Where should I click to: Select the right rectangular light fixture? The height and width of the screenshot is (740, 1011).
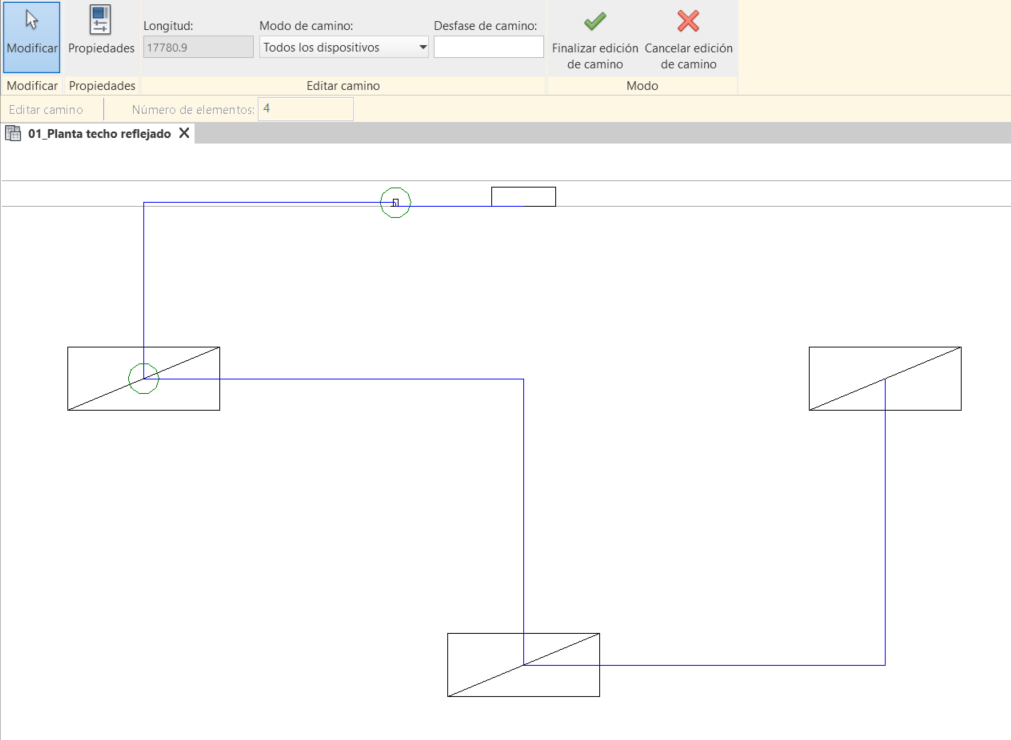point(885,378)
